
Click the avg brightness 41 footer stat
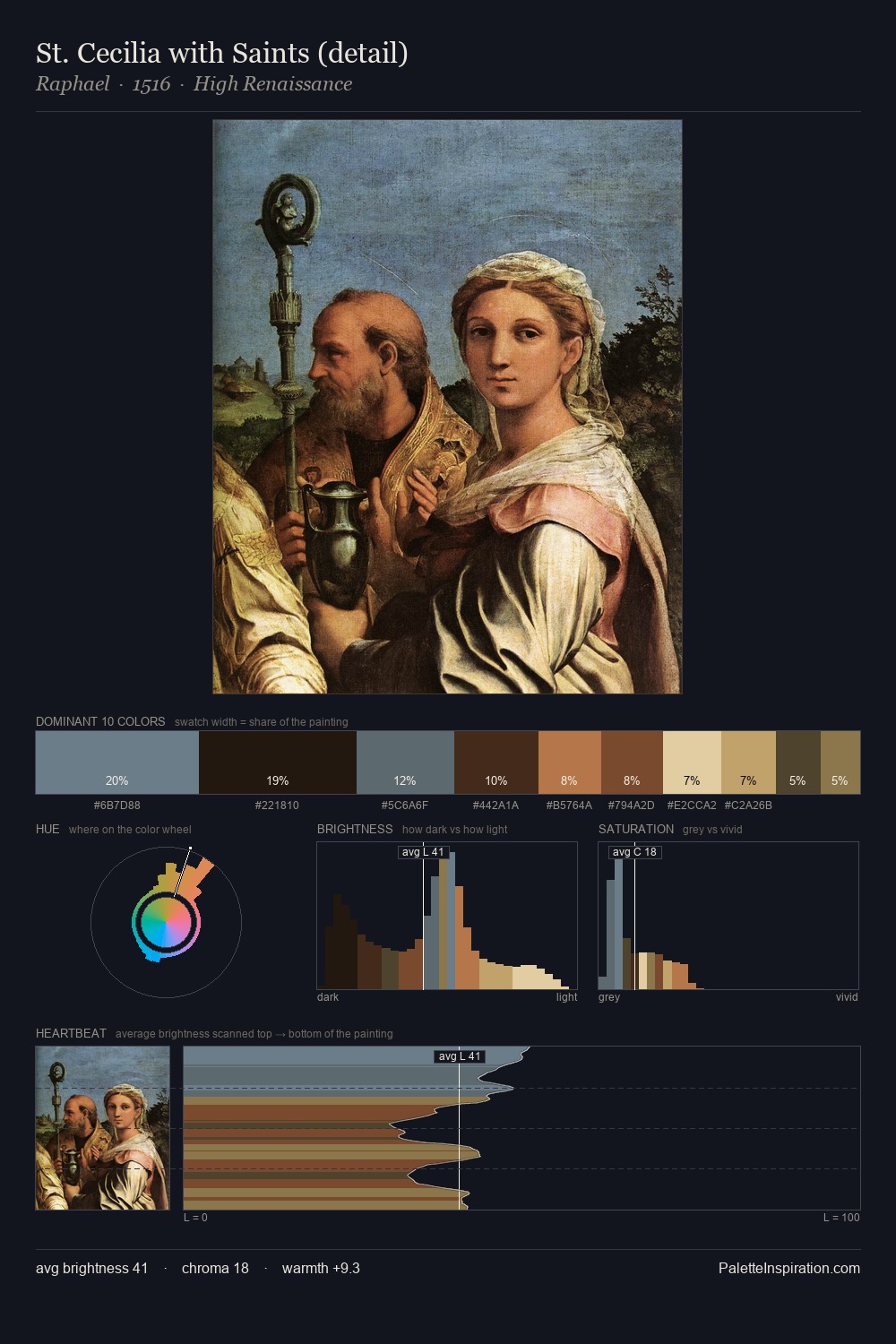click(91, 1268)
